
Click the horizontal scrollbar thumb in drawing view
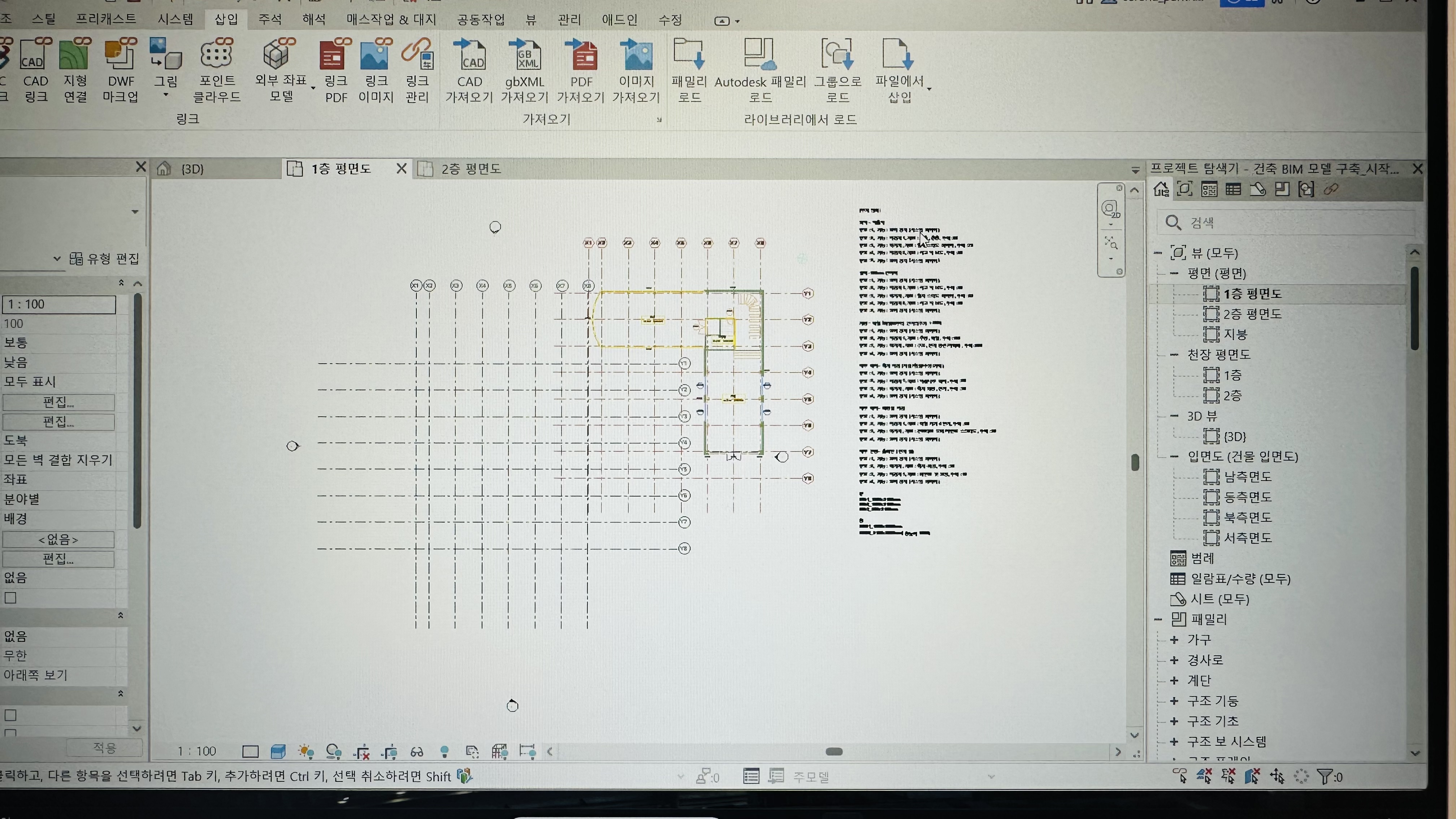(834, 751)
